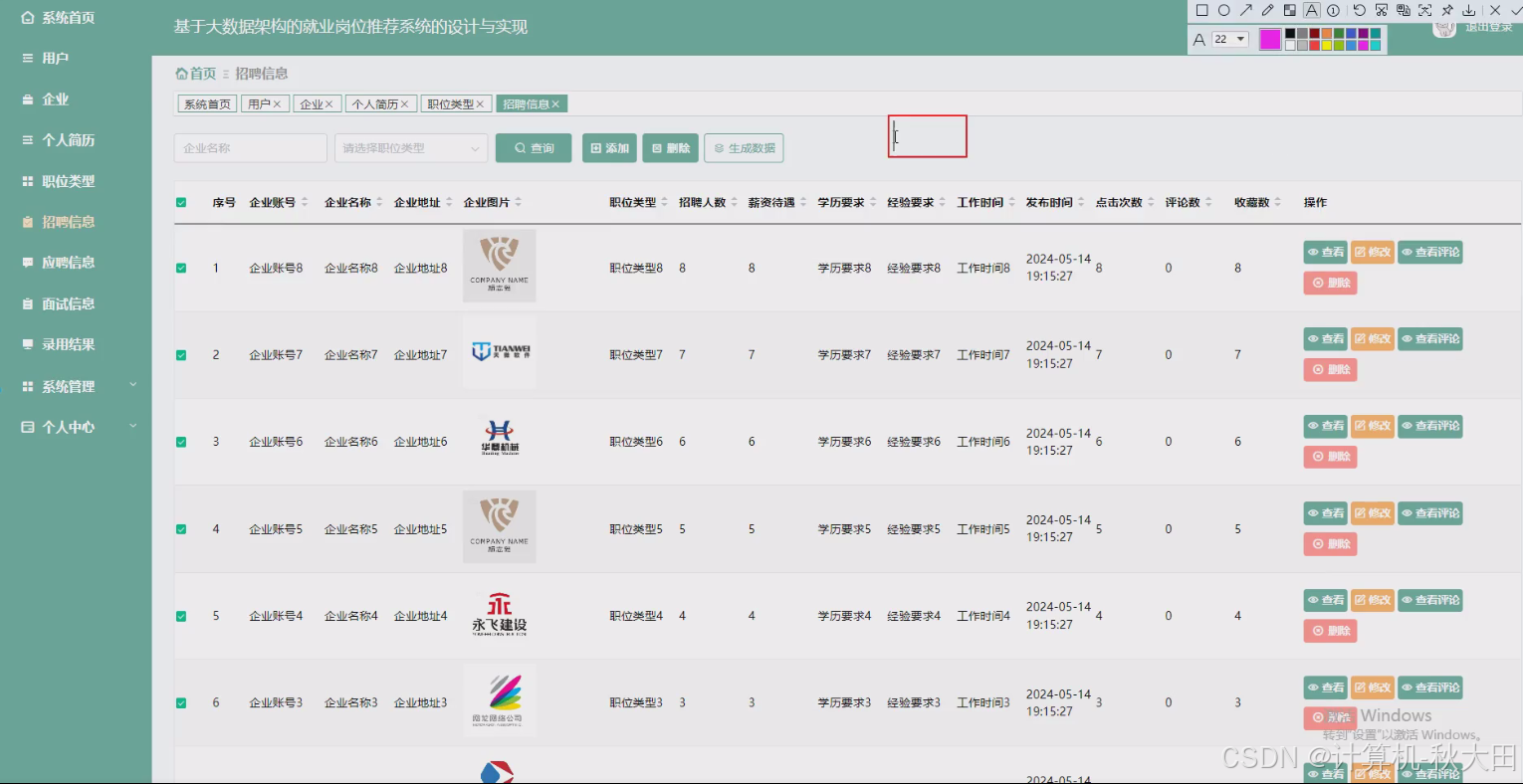Click the text recognition scan icon
Screen dimensions: 1523x784
[1425, 10]
